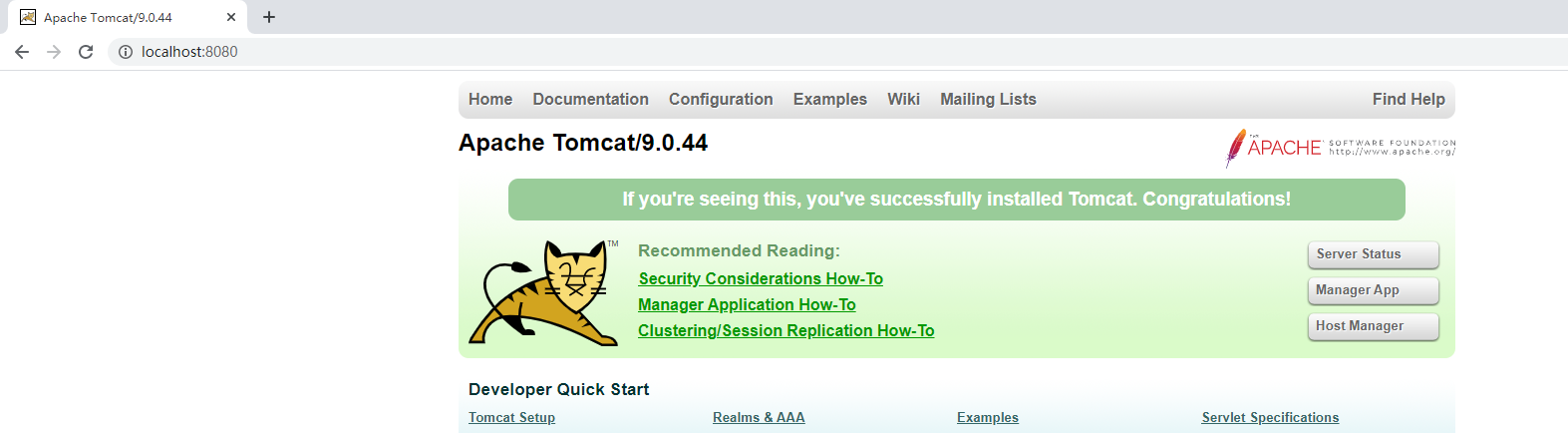Click the Server Status button

1373,254
